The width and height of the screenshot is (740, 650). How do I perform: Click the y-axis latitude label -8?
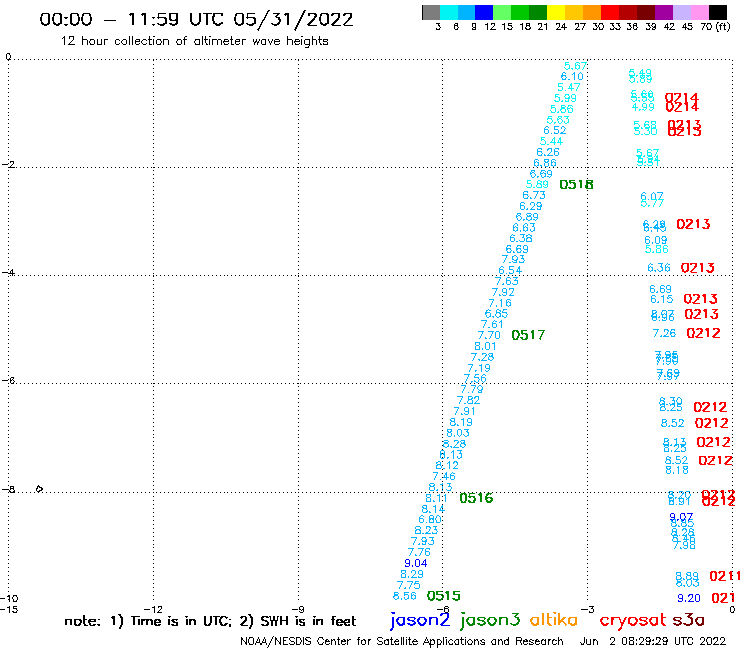tap(8, 489)
